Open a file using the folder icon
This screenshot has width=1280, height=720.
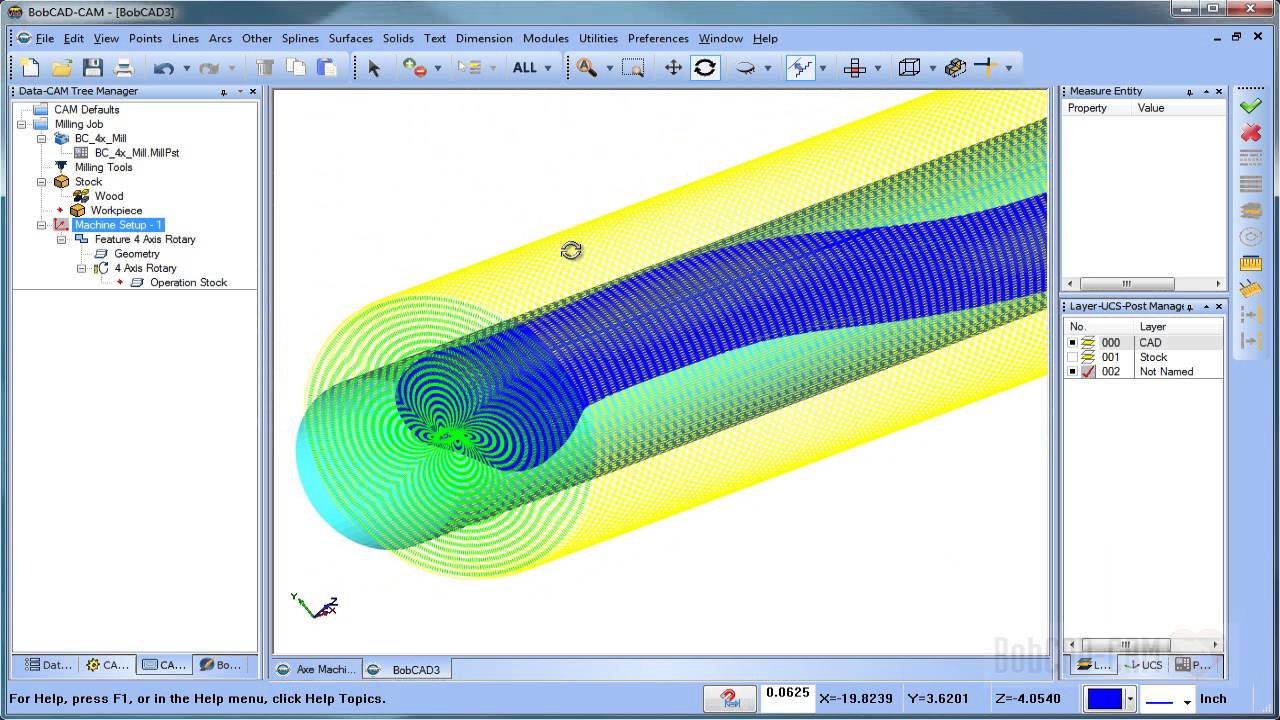62,68
